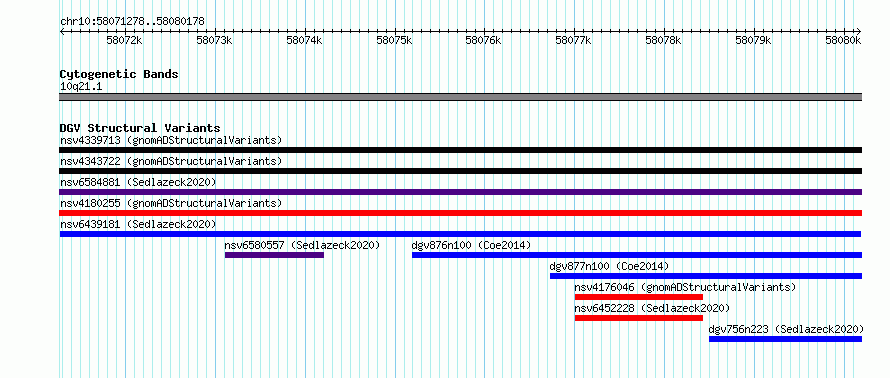Select the black bar under nsv4339713
This screenshot has width=890, height=378.
(x=460, y=150)
